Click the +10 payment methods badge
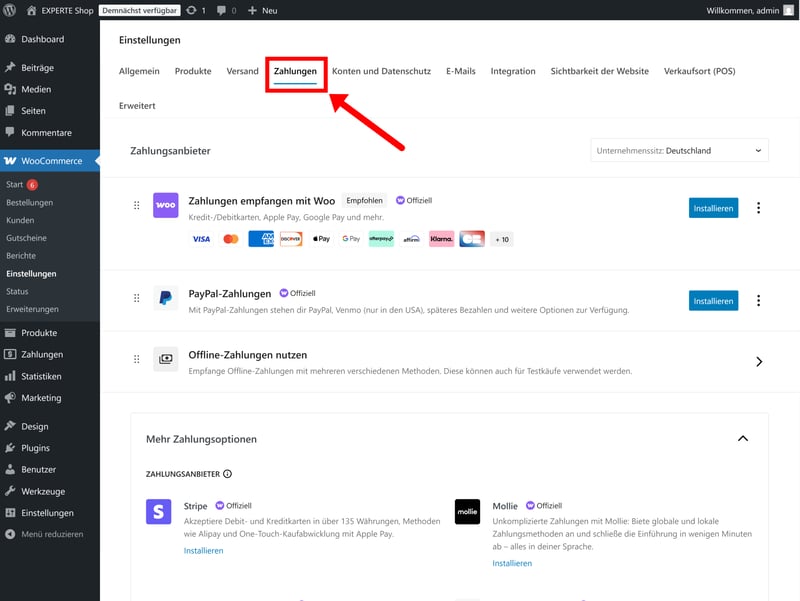Image resolution: width=800 pixels, height=601 pixels. tap(501, 239)
